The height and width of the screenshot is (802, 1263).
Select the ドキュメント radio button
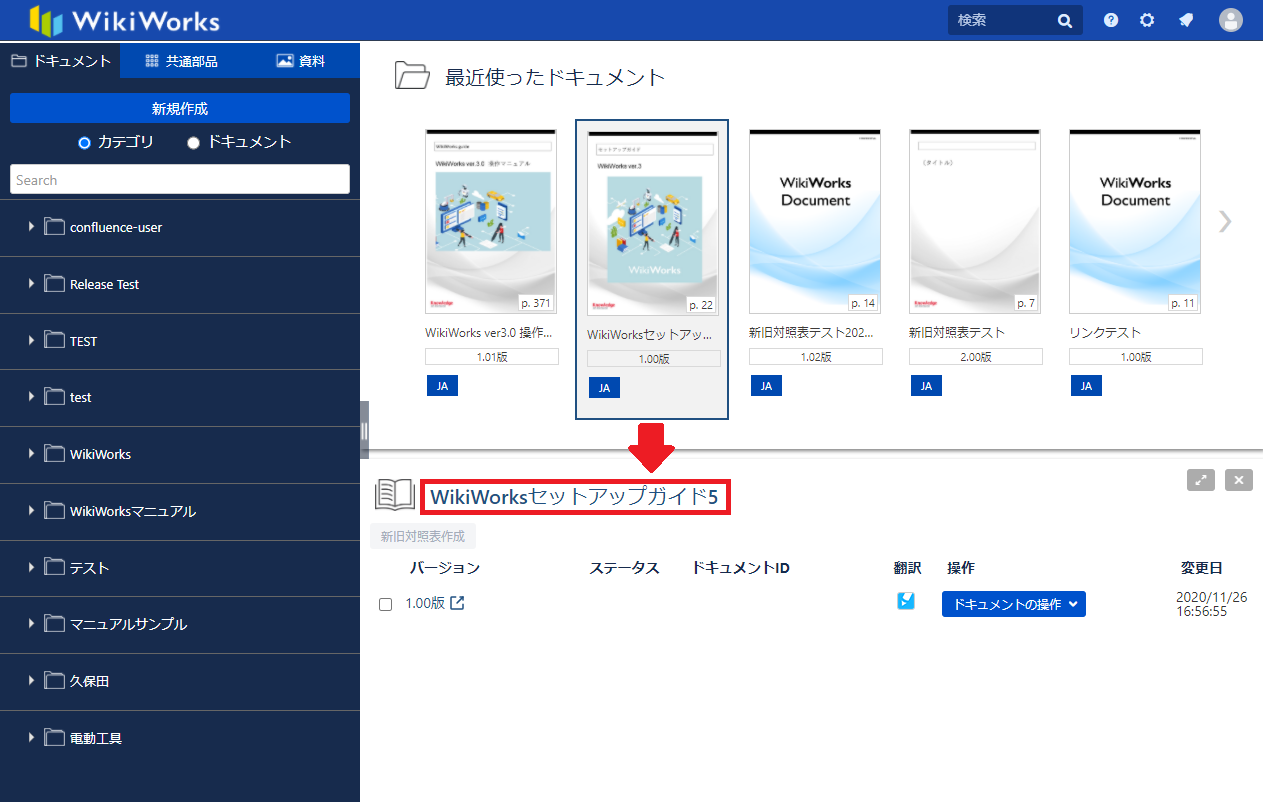click(x=194, y=142)
